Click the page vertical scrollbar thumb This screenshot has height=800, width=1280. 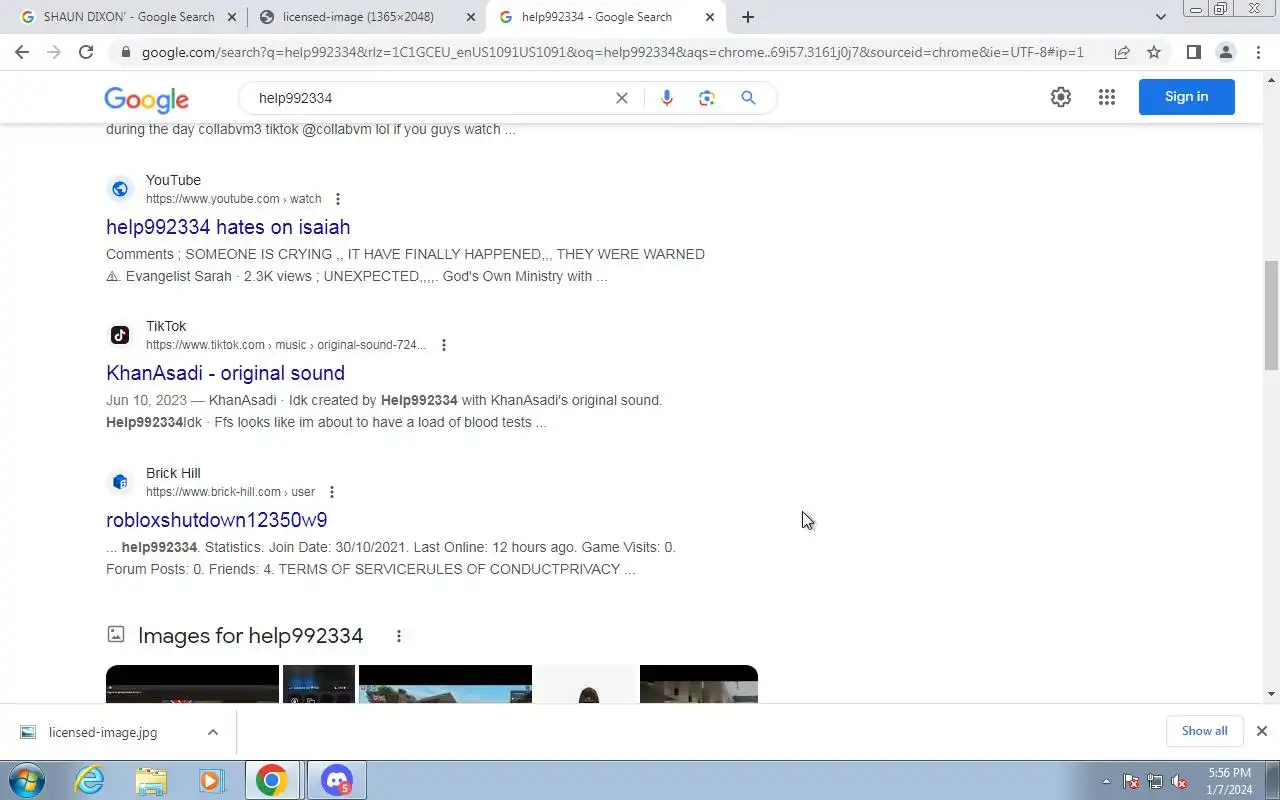[x=1271, y=315]
